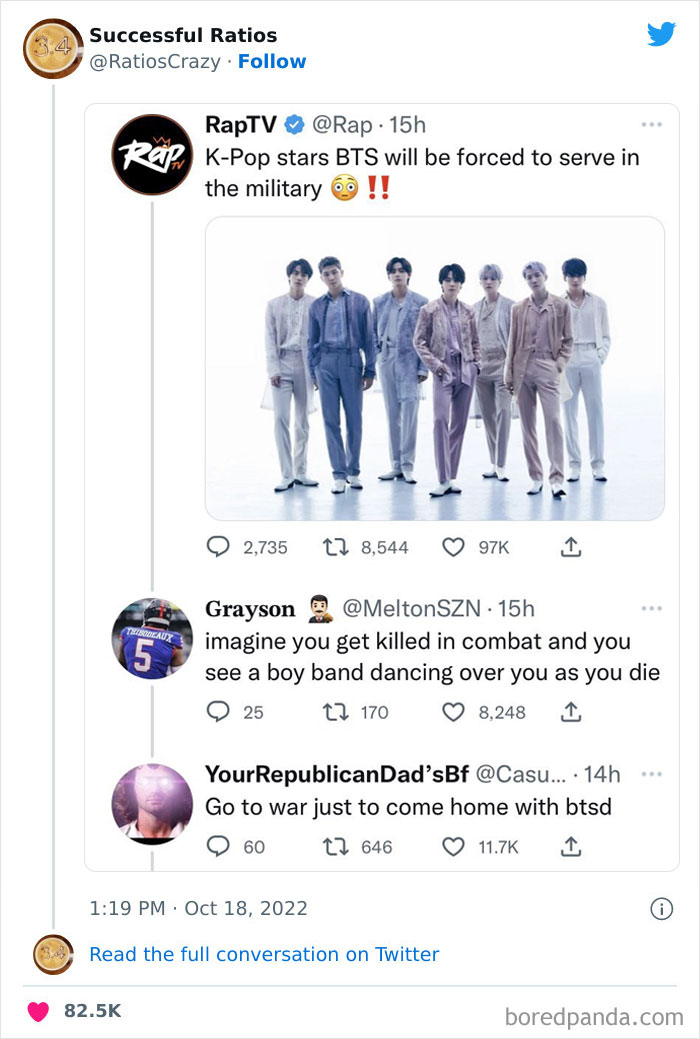Open the full conversation on Twitter link
Image resolution: width=700 pixels, height=1039 pixels.
point(263,954)
